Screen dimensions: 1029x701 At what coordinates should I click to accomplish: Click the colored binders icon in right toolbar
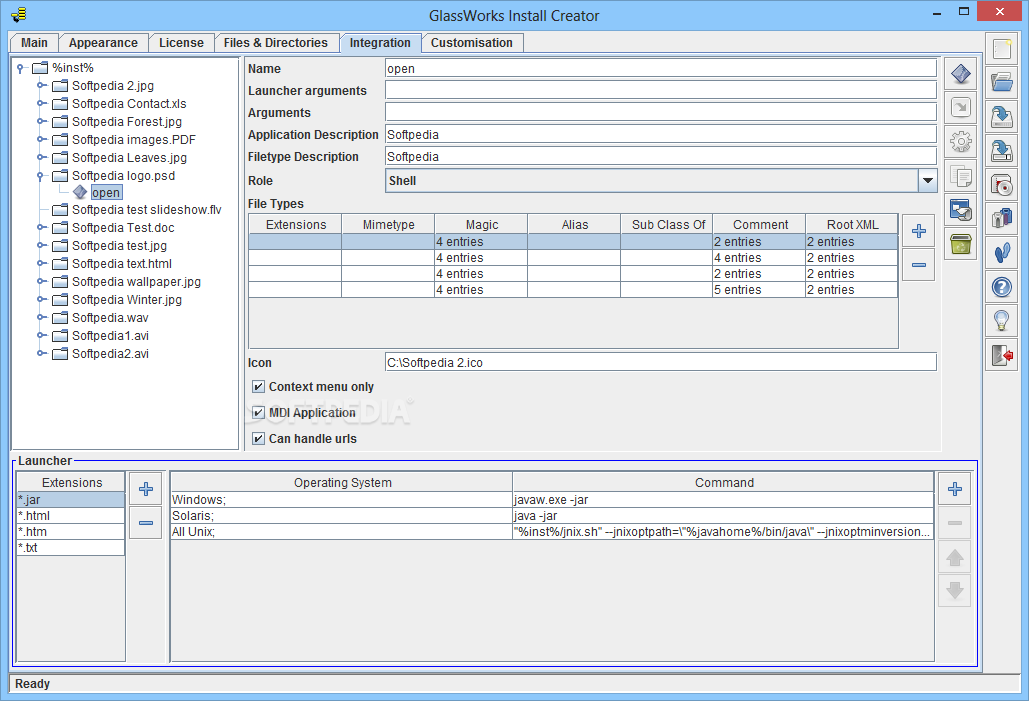coord(1001,219)
